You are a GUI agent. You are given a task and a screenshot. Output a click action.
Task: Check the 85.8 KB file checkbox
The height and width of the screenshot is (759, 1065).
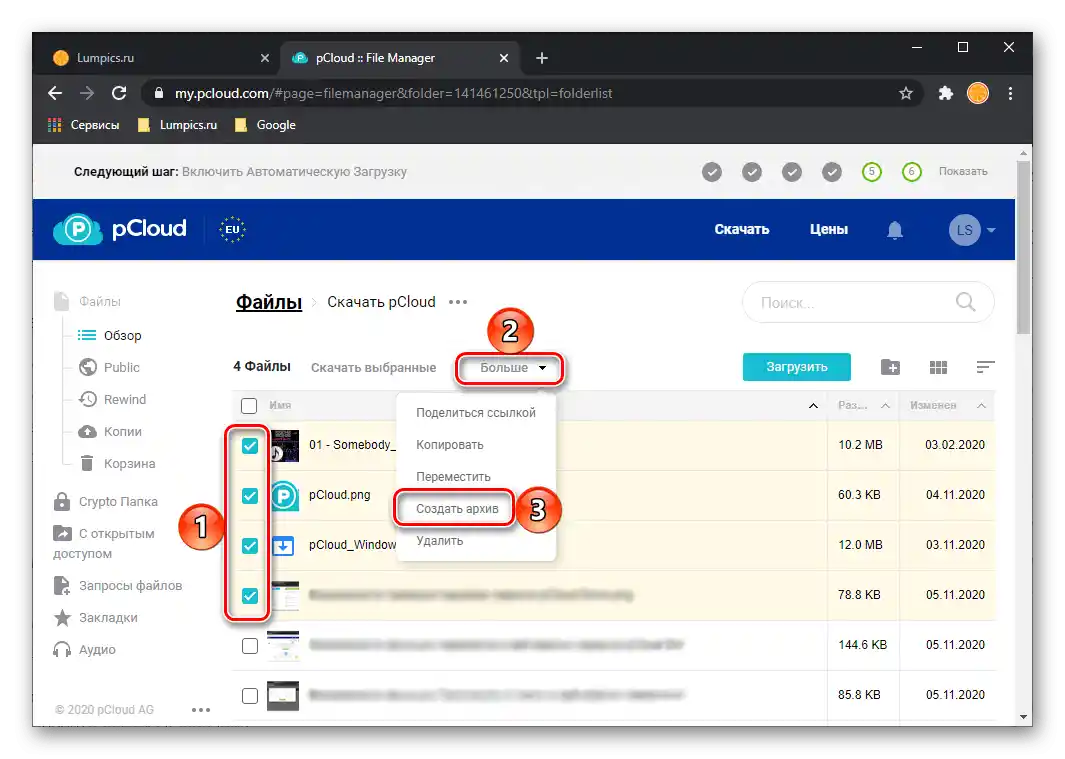click(x=250, y=696)
